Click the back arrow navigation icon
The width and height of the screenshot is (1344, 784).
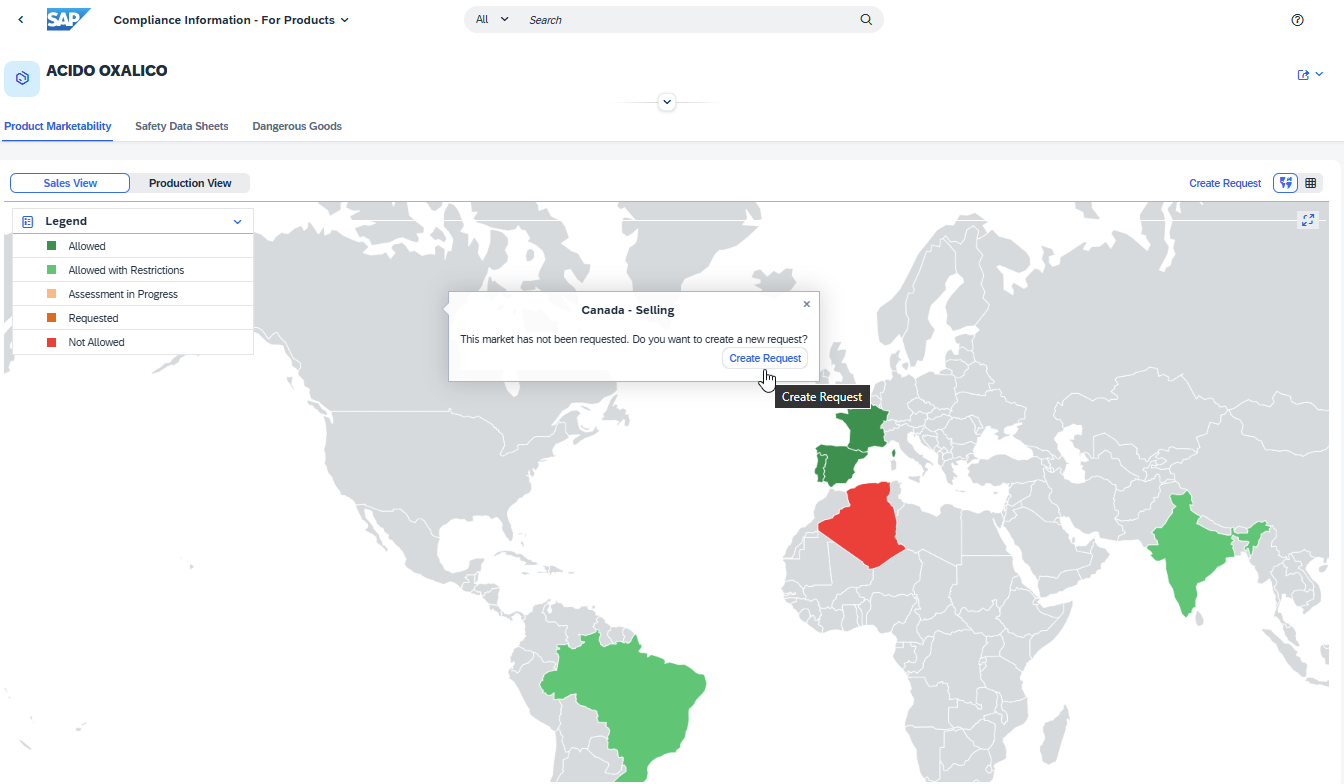click(20, 19)
